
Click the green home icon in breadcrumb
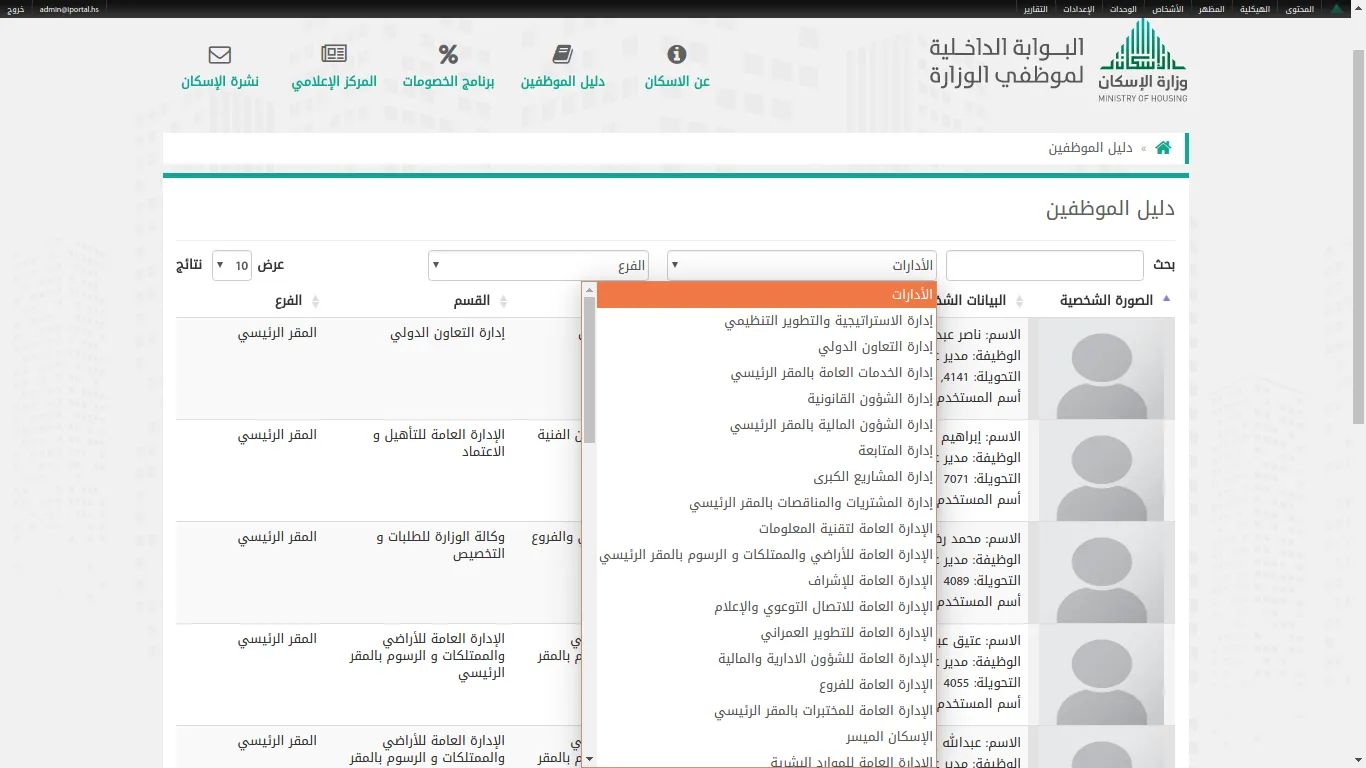(x=1163, y=147)
